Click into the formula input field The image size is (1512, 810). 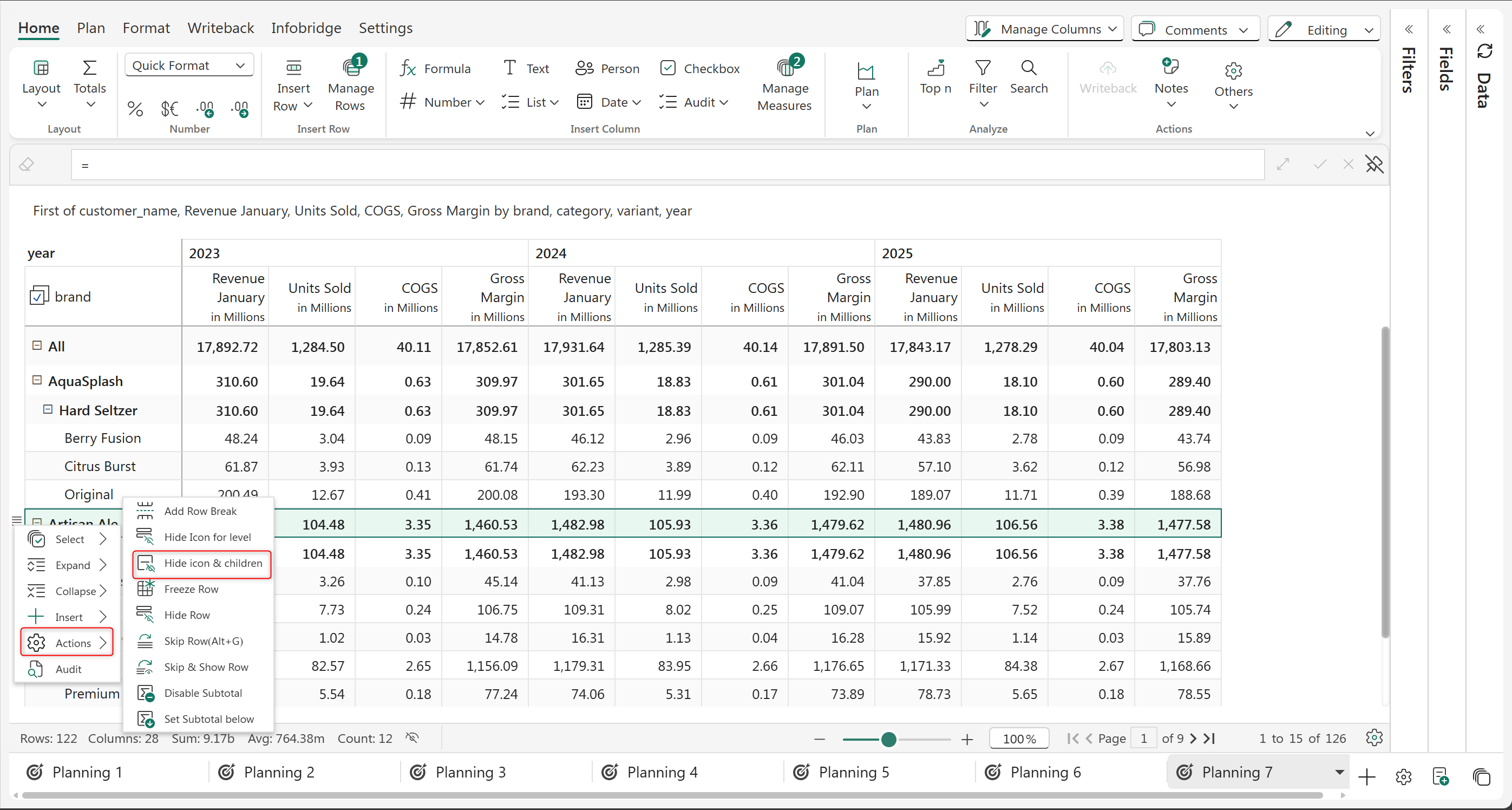[x=667, y=165]
